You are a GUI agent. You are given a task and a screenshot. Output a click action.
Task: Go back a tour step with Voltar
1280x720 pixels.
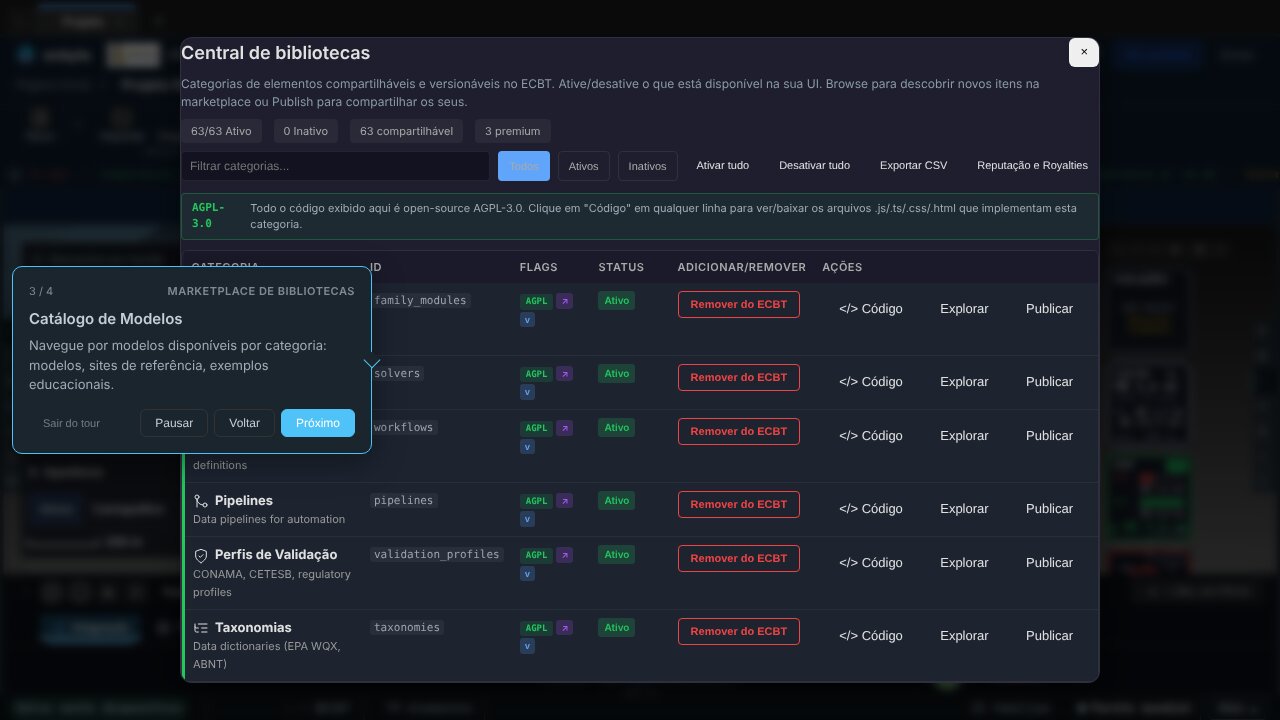244,423
